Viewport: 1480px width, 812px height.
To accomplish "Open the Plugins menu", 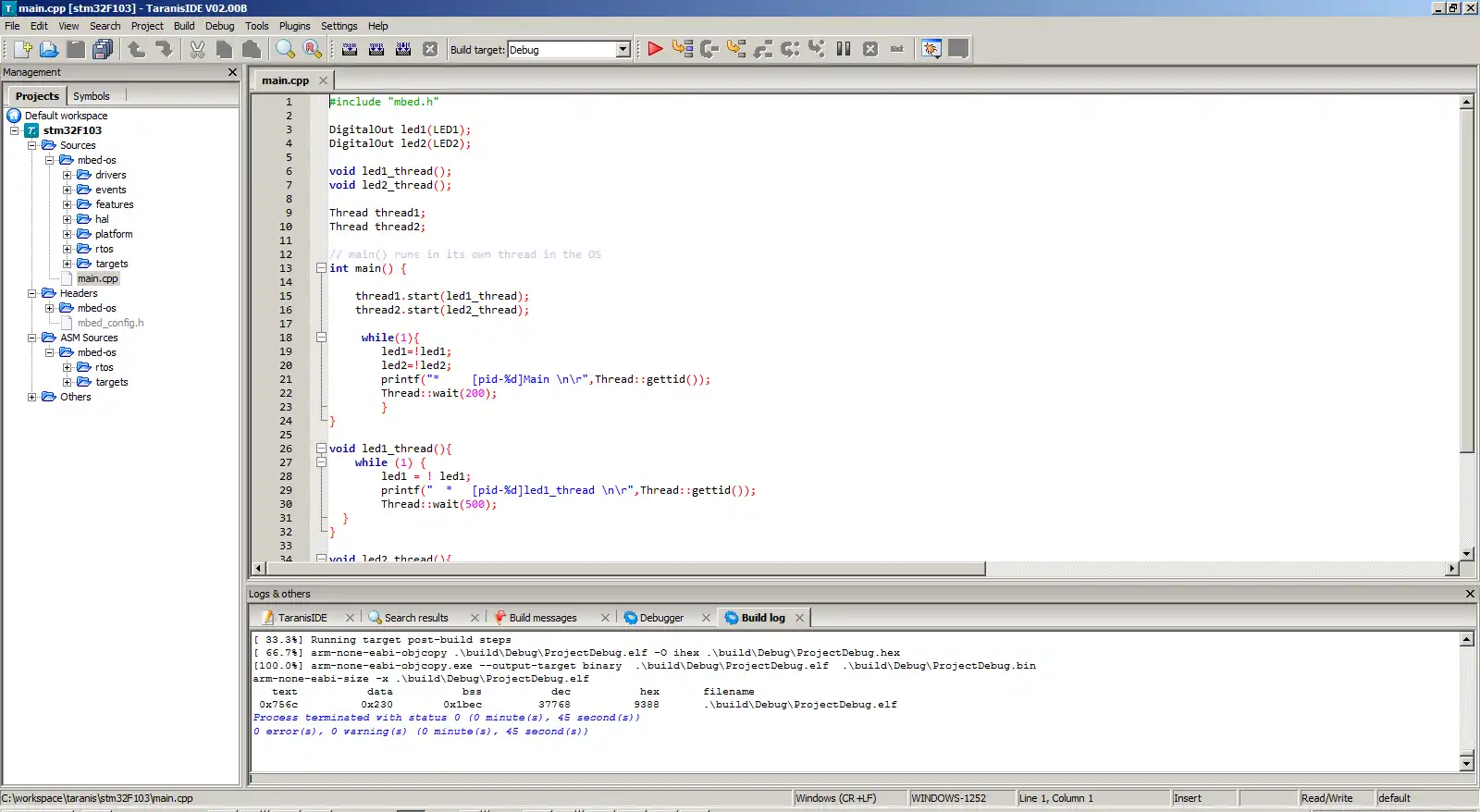I will tap(294, 26).
